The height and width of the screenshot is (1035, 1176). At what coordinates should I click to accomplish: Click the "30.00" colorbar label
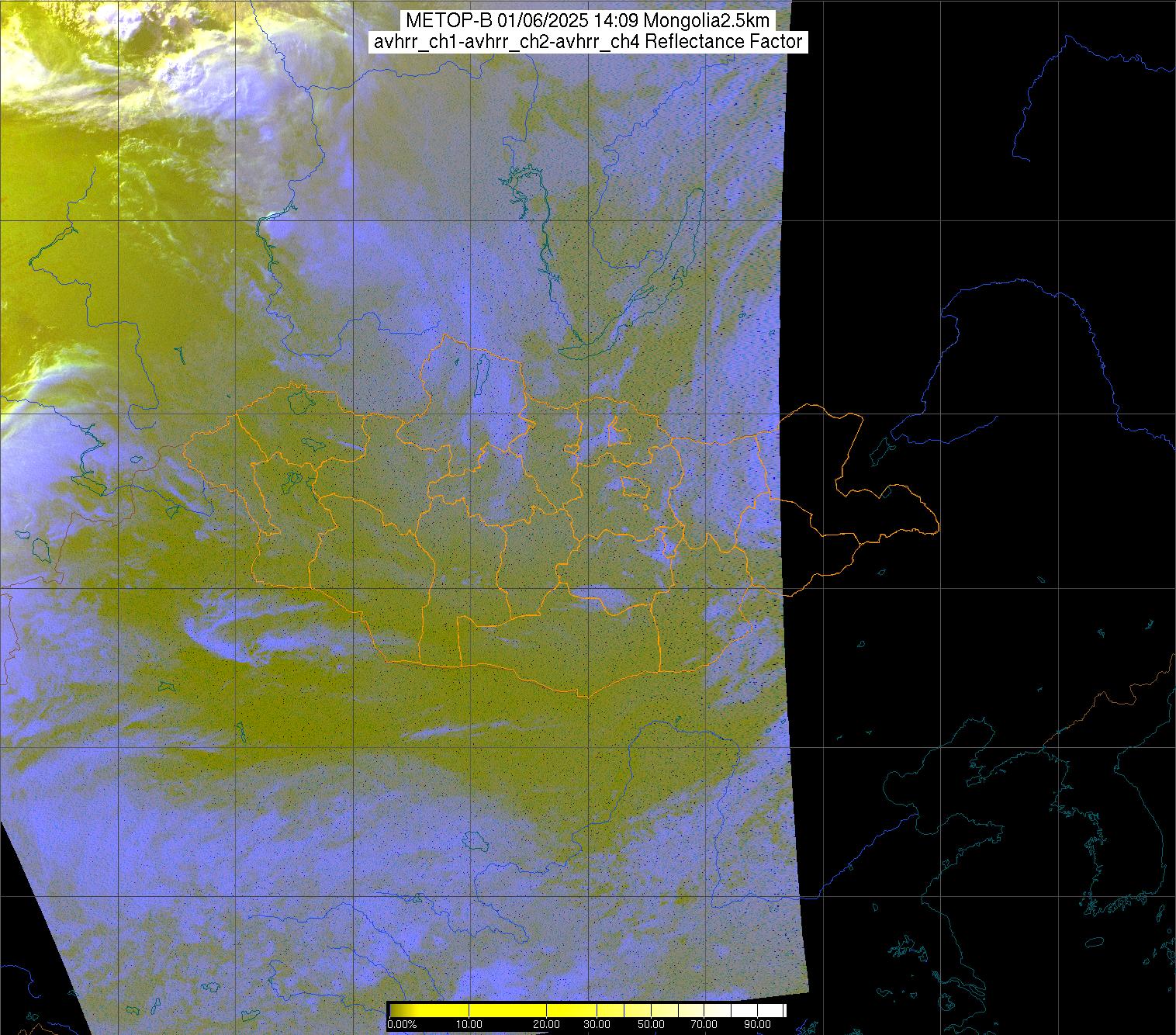(596, 1025)
